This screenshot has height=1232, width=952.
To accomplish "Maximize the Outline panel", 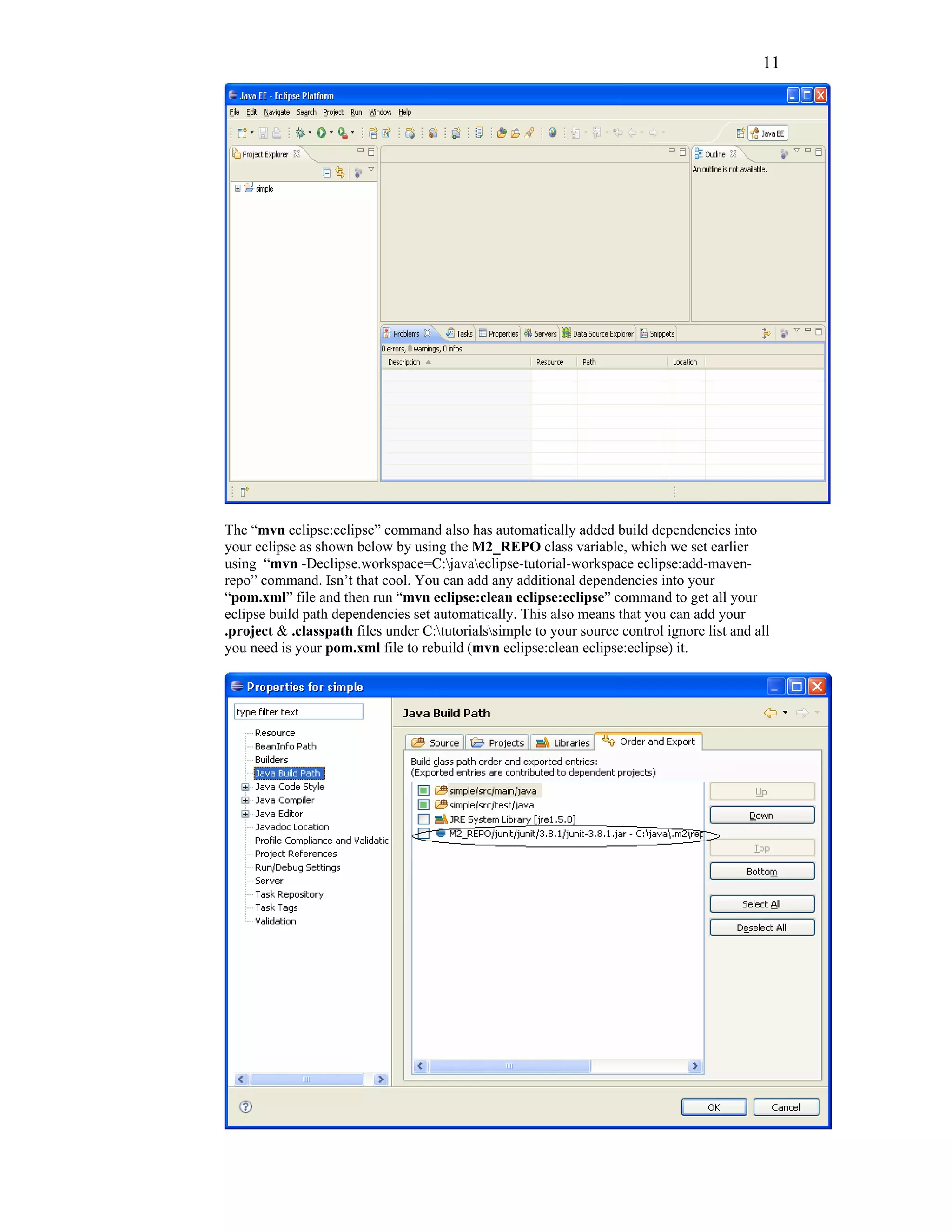I will [x=818, y=152].
